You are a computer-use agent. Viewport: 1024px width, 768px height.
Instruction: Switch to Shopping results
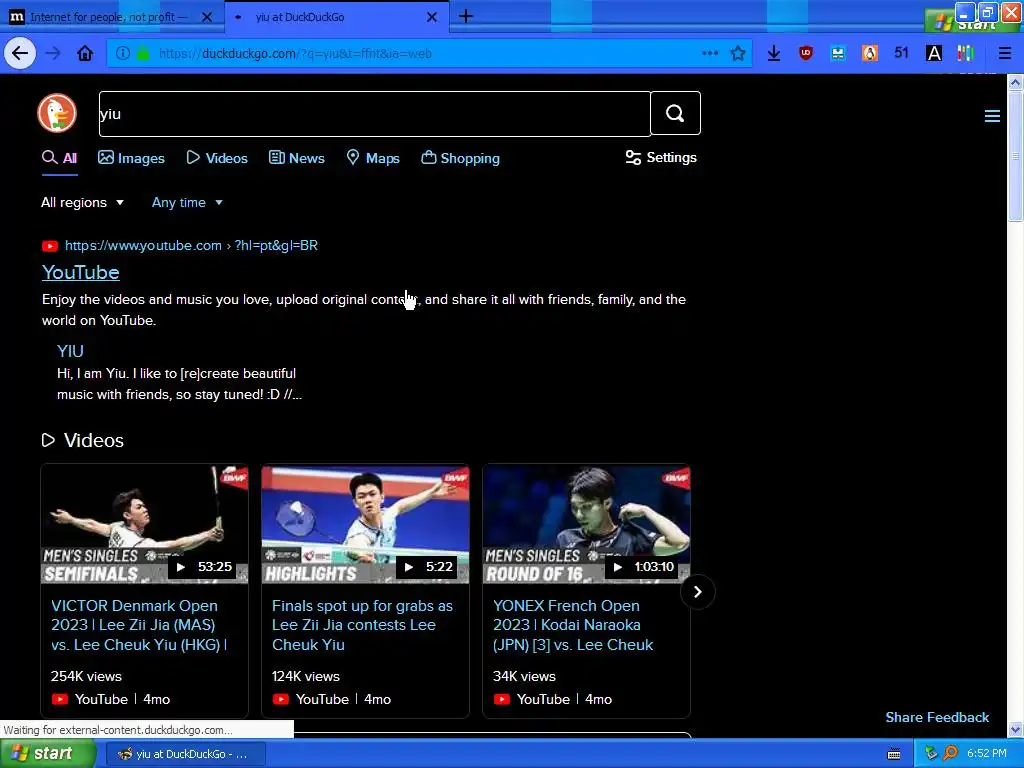pos(460,158)
